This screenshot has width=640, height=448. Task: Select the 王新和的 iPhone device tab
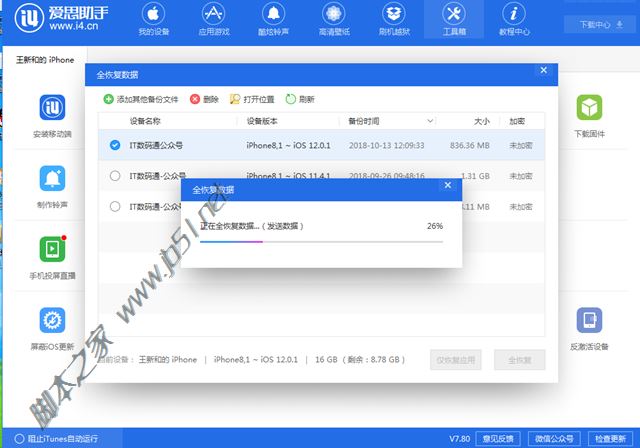pyautogui.click(x=45, y=60)
